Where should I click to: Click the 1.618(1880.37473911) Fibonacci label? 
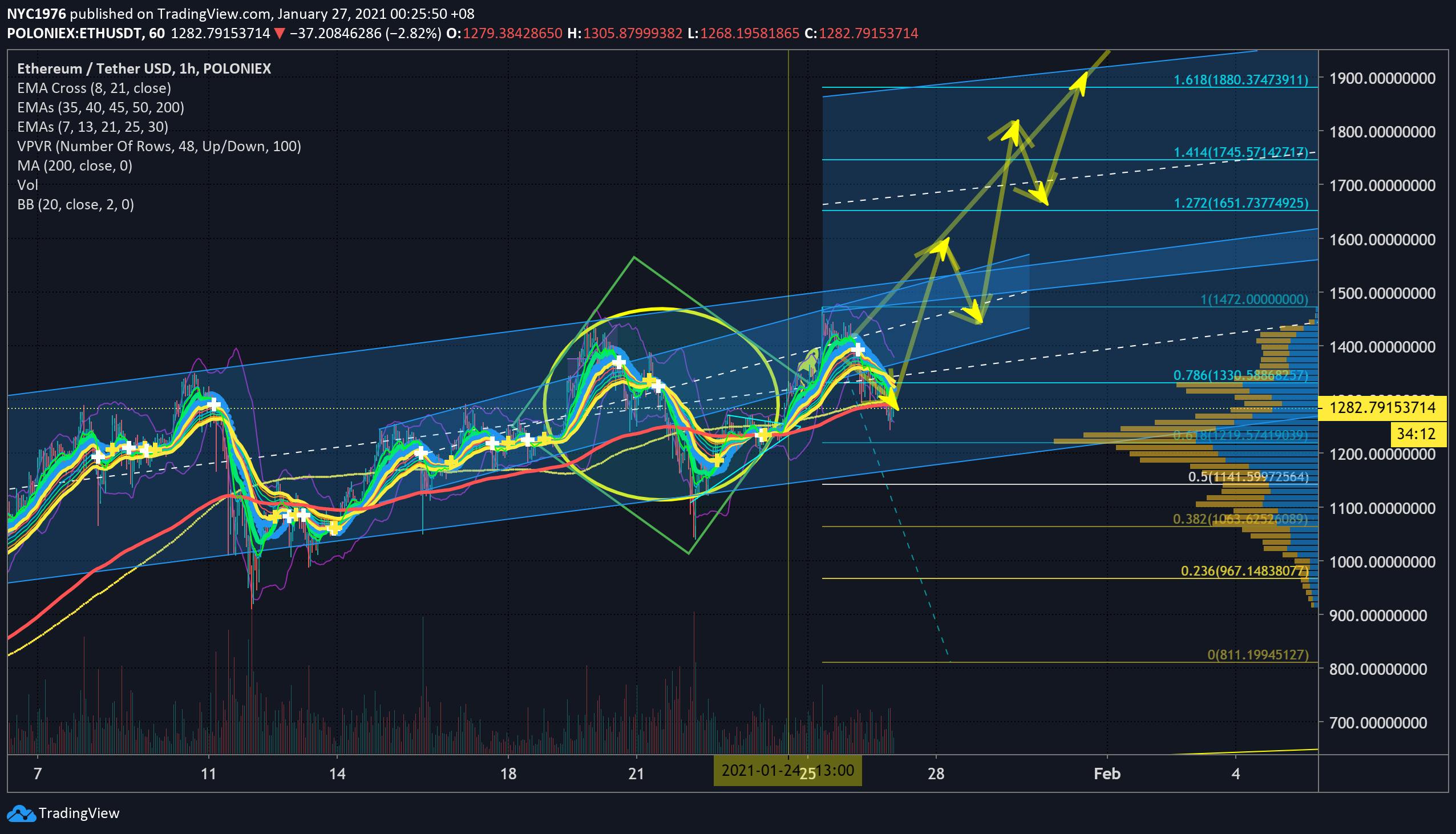tap(1241, 80)
